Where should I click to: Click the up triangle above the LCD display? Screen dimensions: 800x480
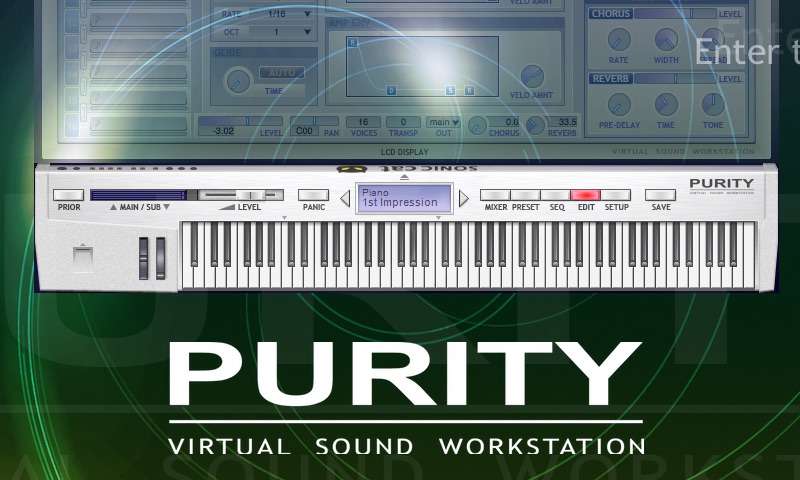click(x=405, y=177)
